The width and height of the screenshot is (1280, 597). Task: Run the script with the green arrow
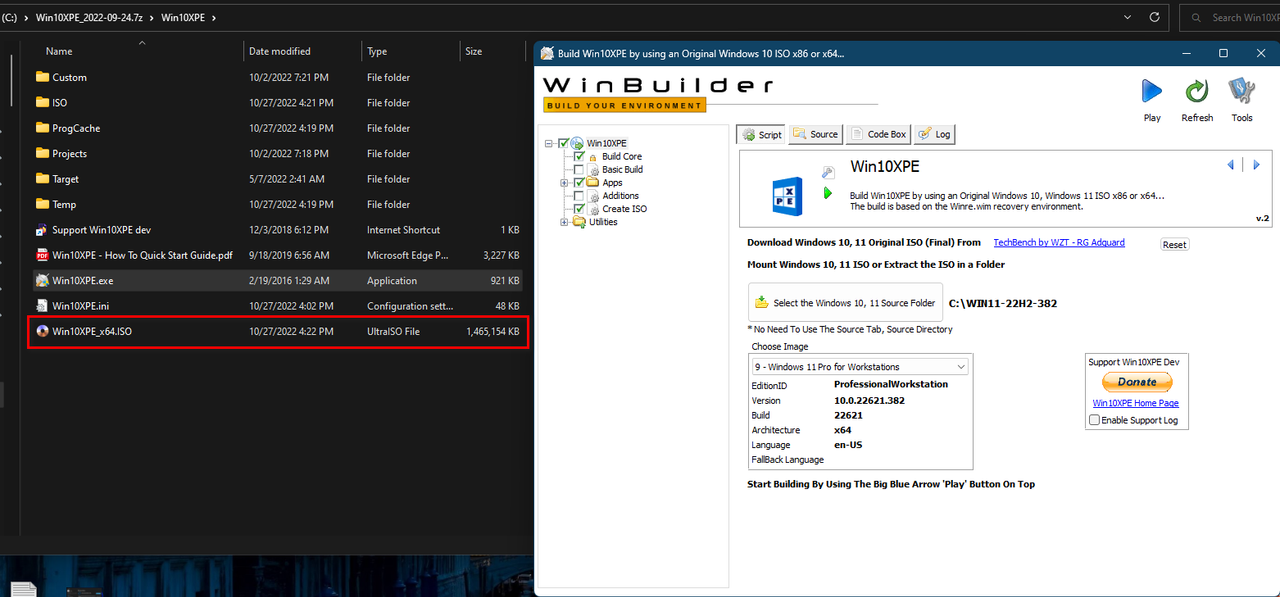coord(828,193)
